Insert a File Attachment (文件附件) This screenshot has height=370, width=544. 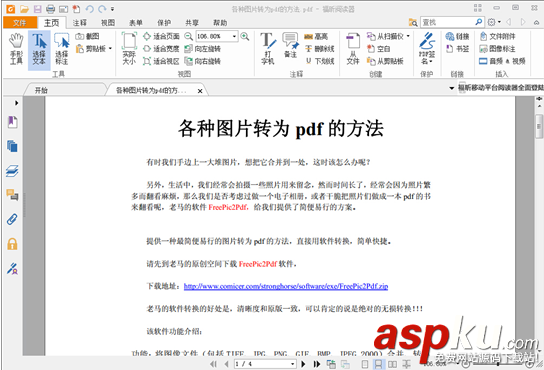coord(497,36)
